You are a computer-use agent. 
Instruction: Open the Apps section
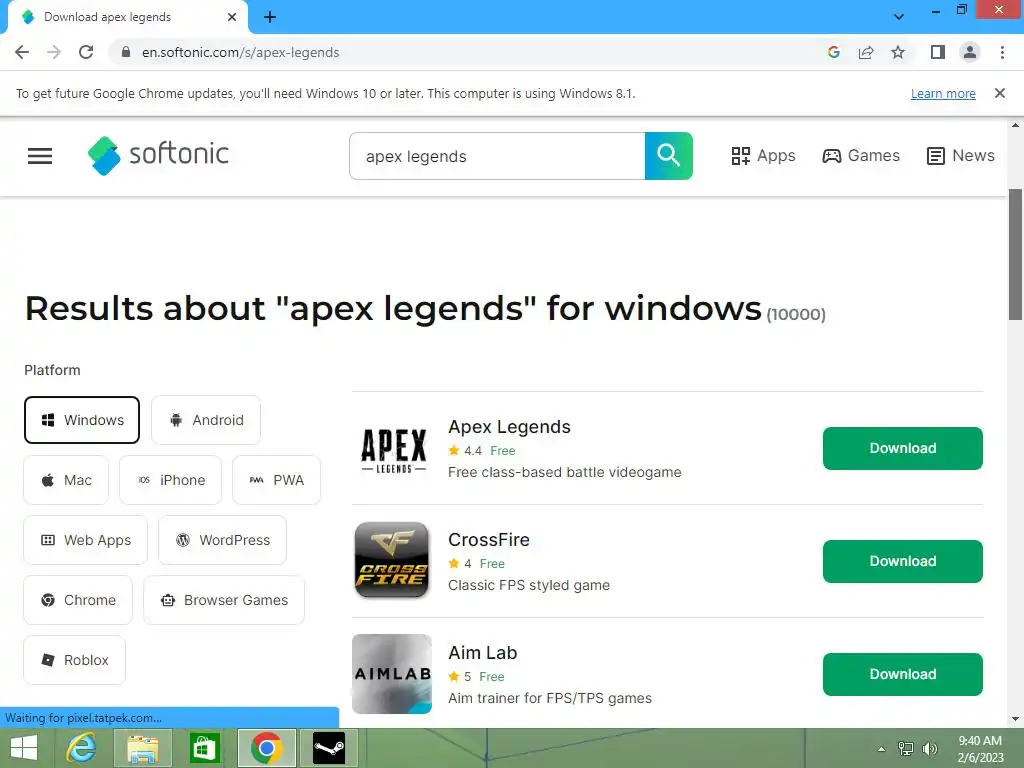(763, 155)
